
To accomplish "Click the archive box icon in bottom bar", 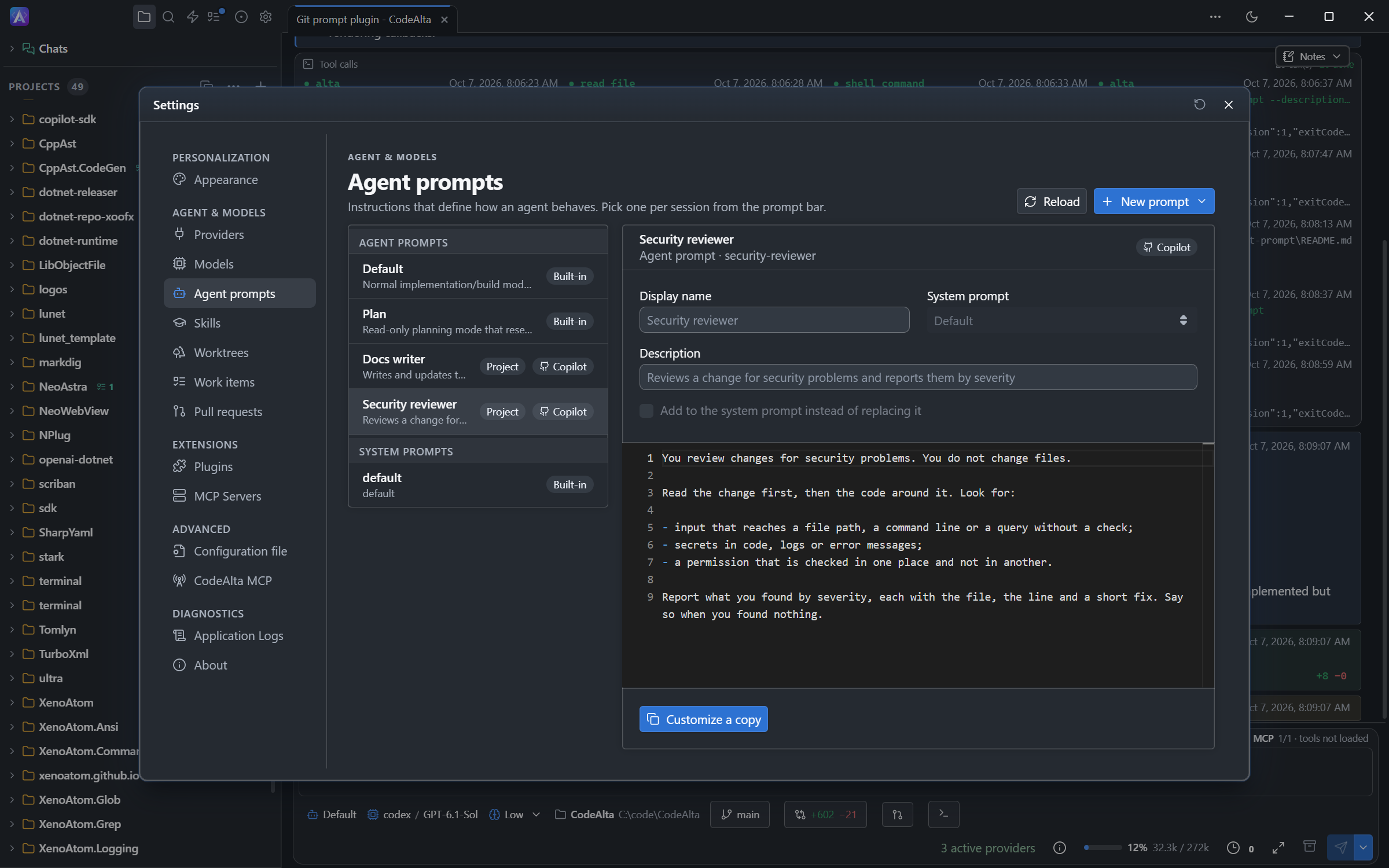I will (x=1310, y=847).
